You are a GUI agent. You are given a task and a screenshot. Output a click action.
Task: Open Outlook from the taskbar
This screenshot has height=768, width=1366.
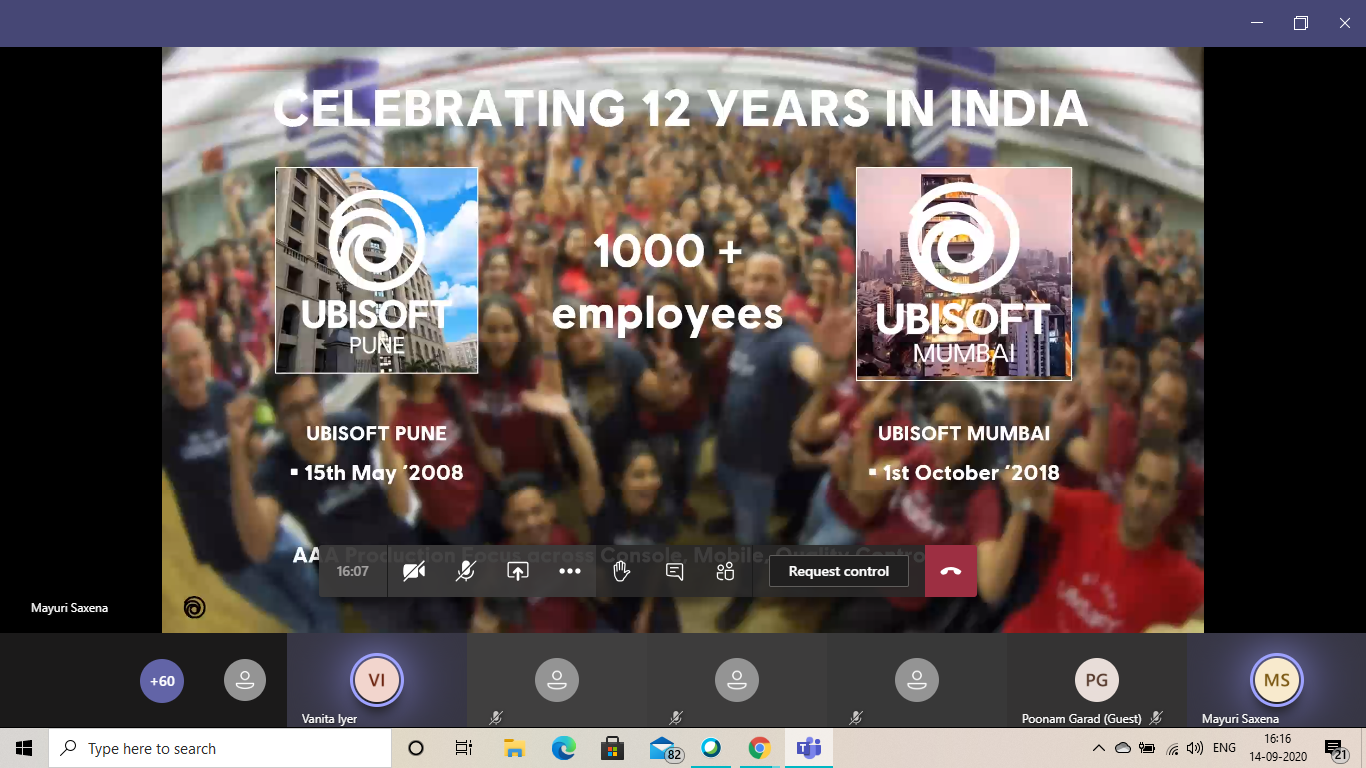click(x=660, y=747)
